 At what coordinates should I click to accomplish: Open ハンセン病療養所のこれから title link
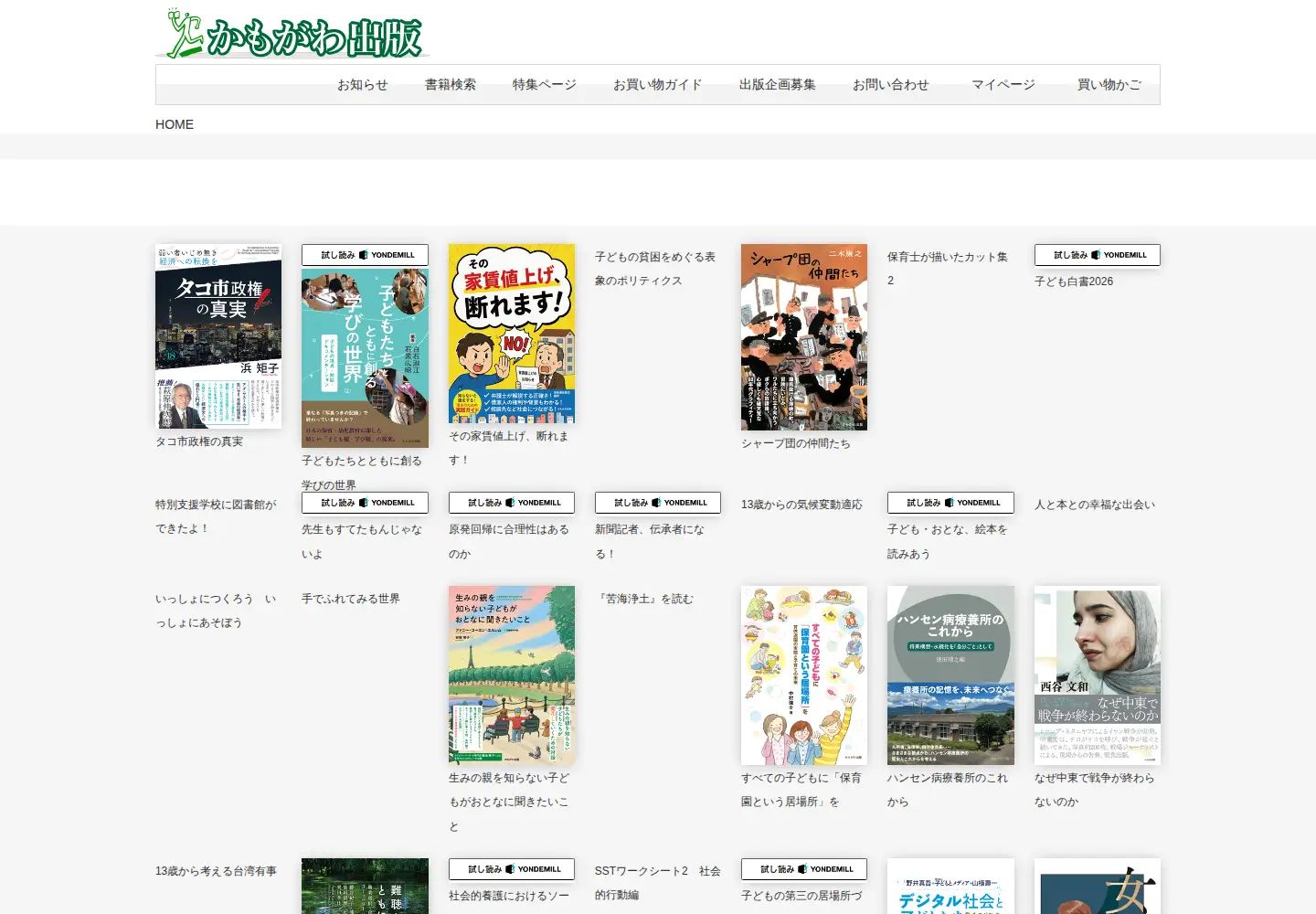pos(948,791)
